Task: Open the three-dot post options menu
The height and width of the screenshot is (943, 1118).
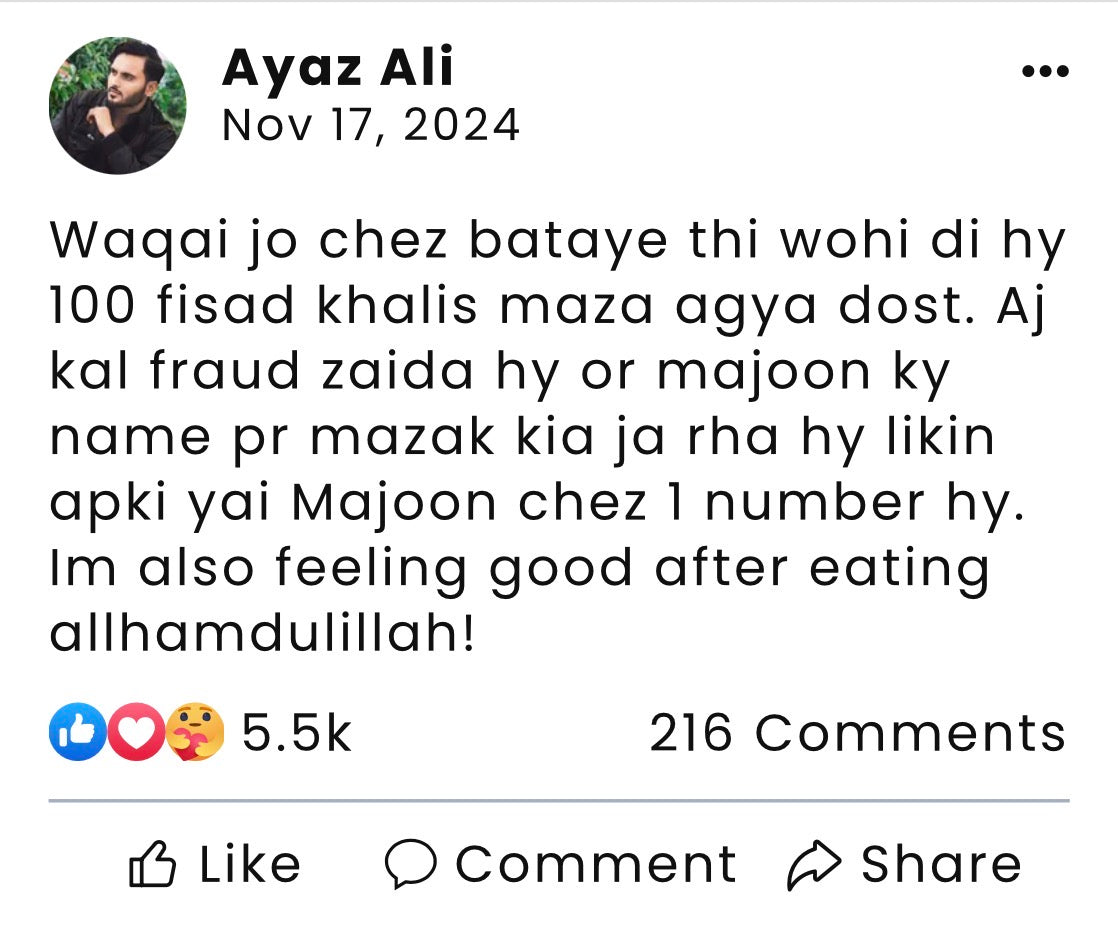Action: [1045, 72]
